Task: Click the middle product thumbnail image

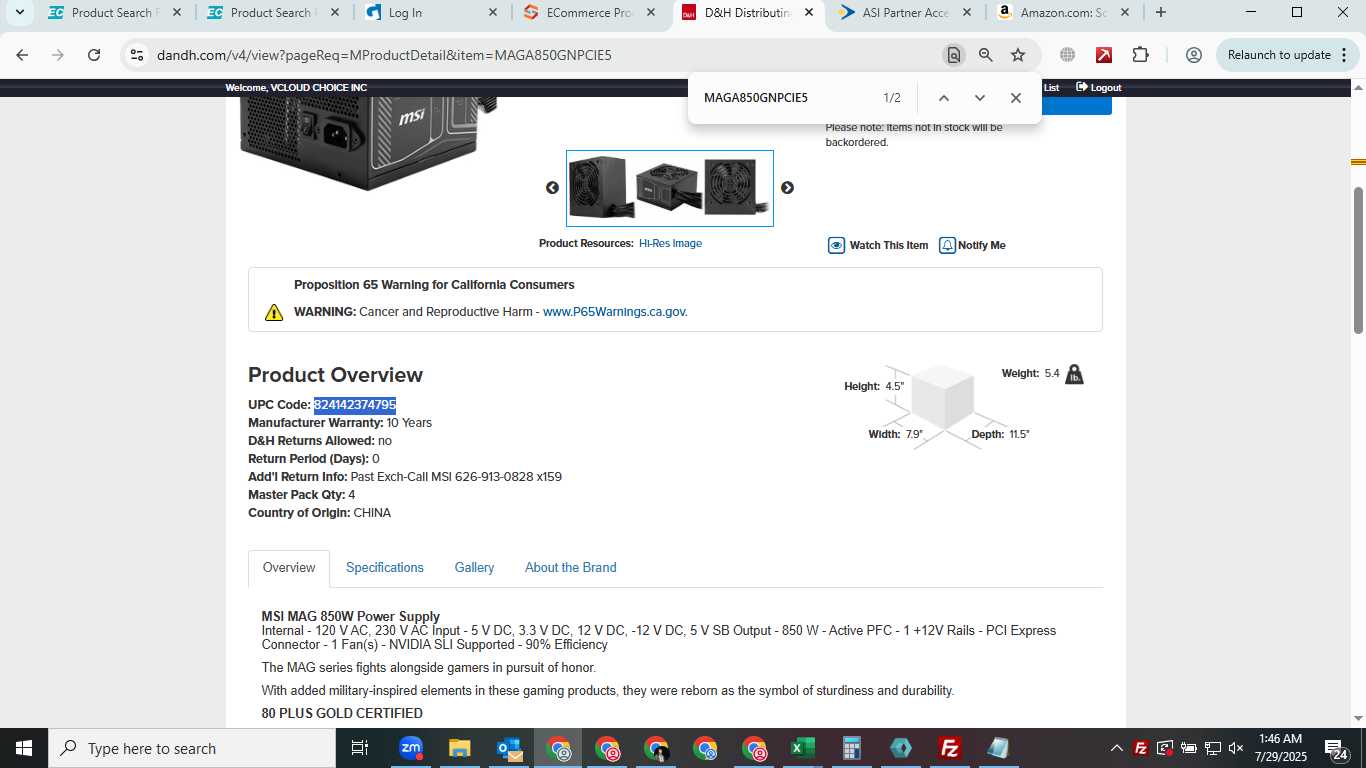Action: [669, 187]
